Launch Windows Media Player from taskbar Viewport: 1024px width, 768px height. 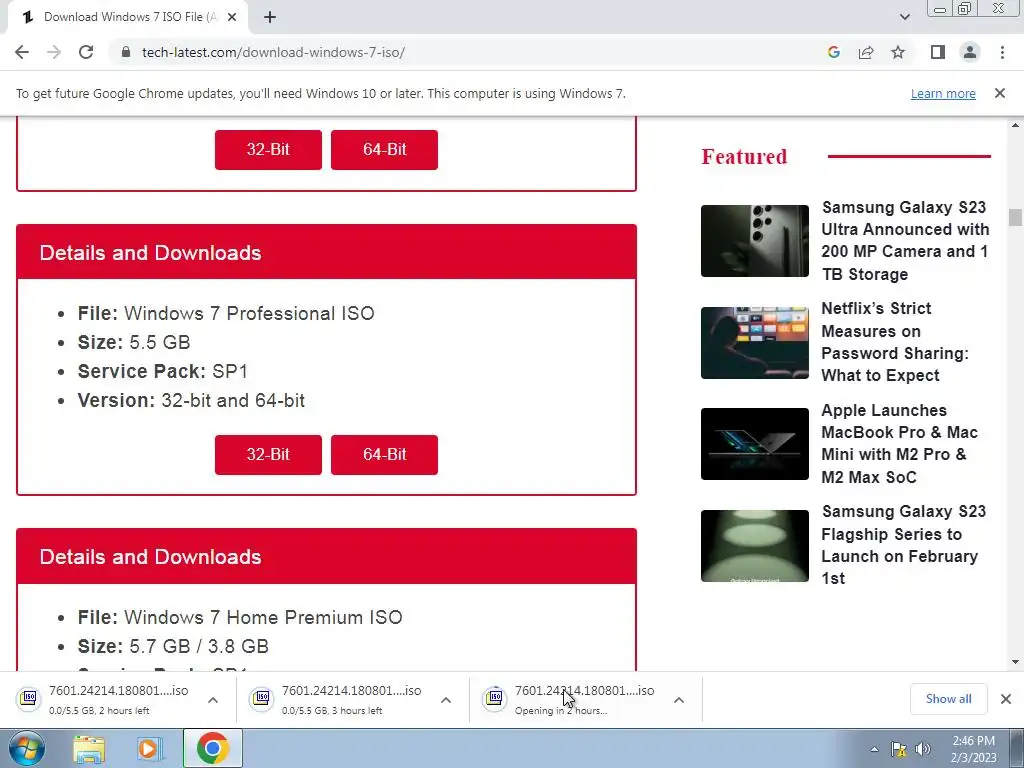(x=149, y=749)
